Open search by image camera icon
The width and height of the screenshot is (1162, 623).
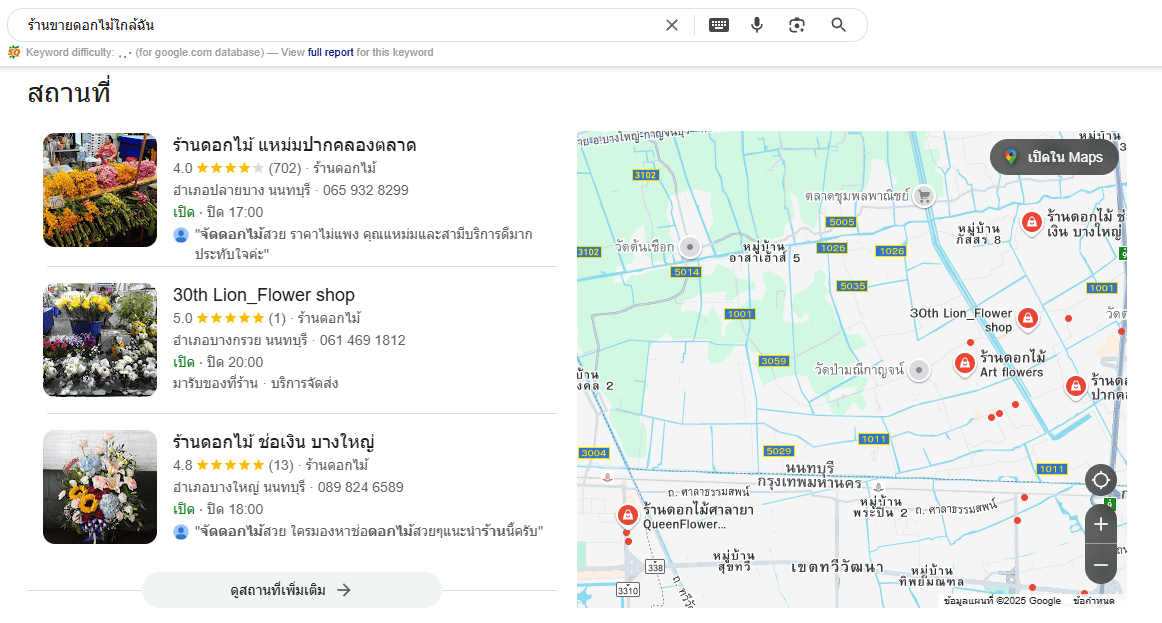click(797, 25)
